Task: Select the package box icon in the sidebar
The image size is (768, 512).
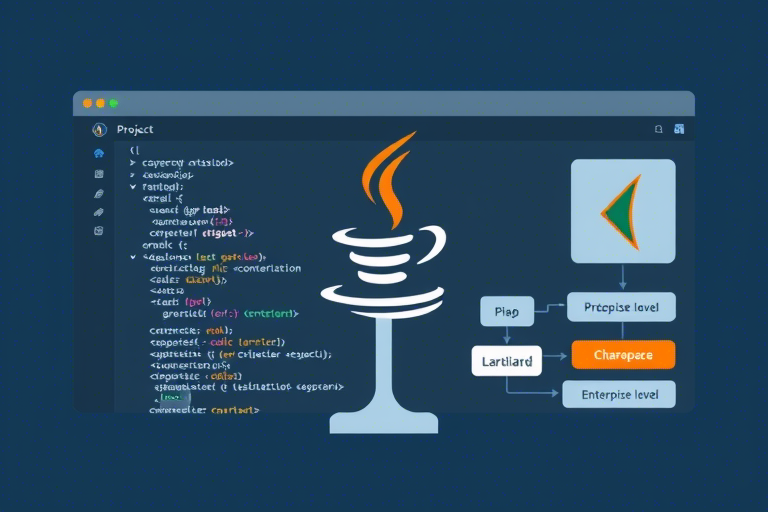Action: tap(99, 231)
